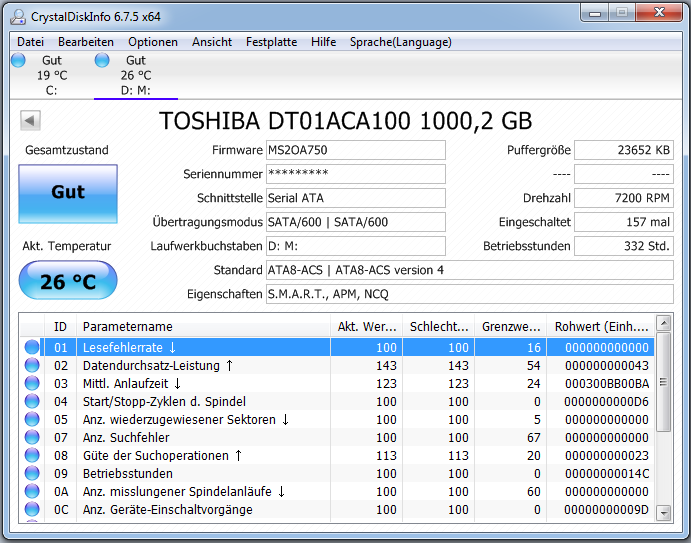Open the Datei menu
This screenshot has width=691, height=543.
click(30, 42)
